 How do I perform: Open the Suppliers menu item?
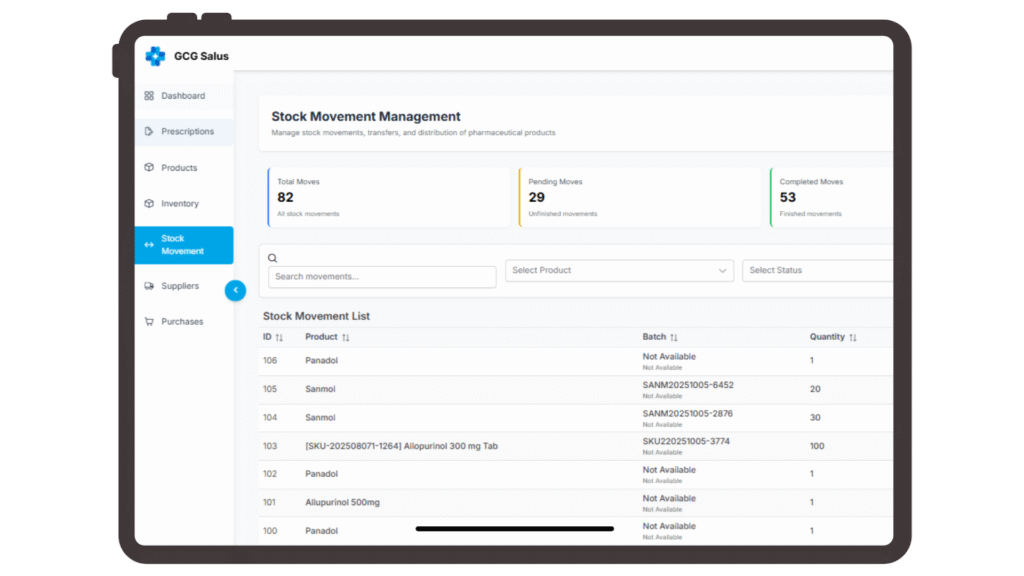tap(180, 286)
